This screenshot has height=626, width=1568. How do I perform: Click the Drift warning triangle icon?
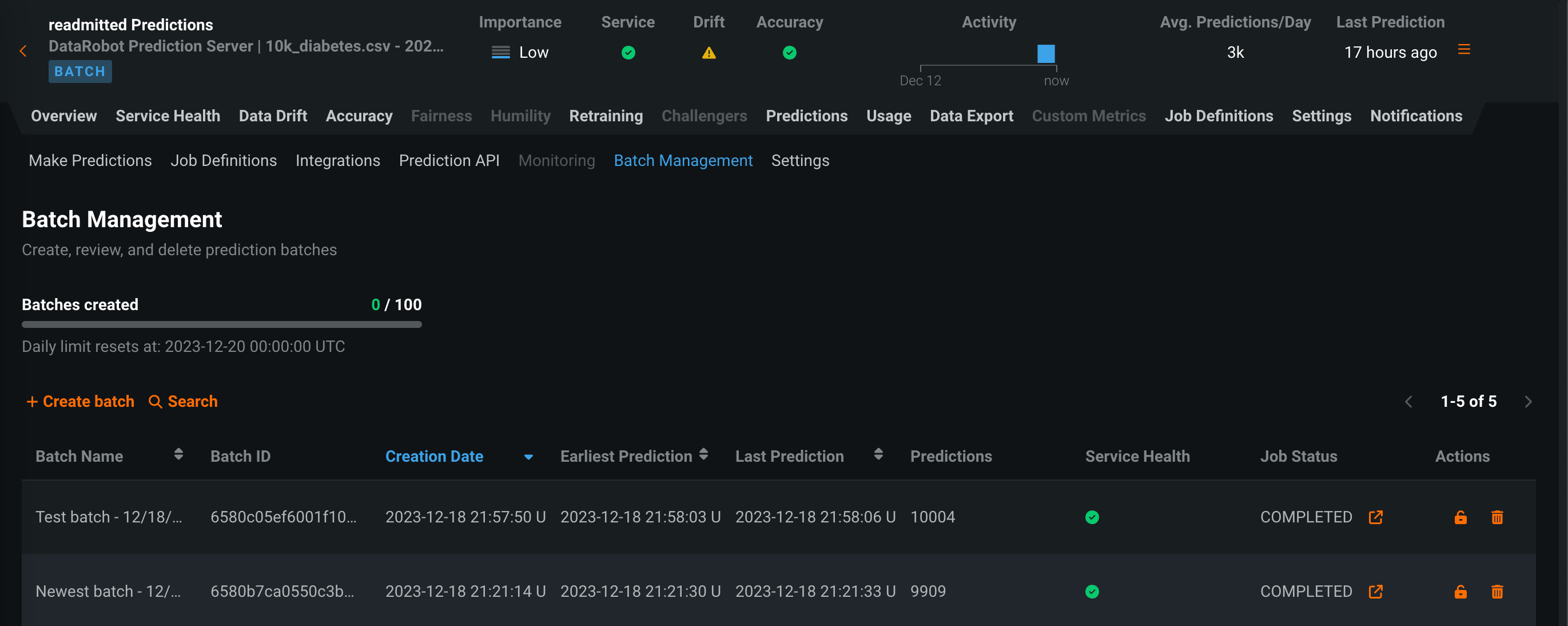(x=709, y=53)
